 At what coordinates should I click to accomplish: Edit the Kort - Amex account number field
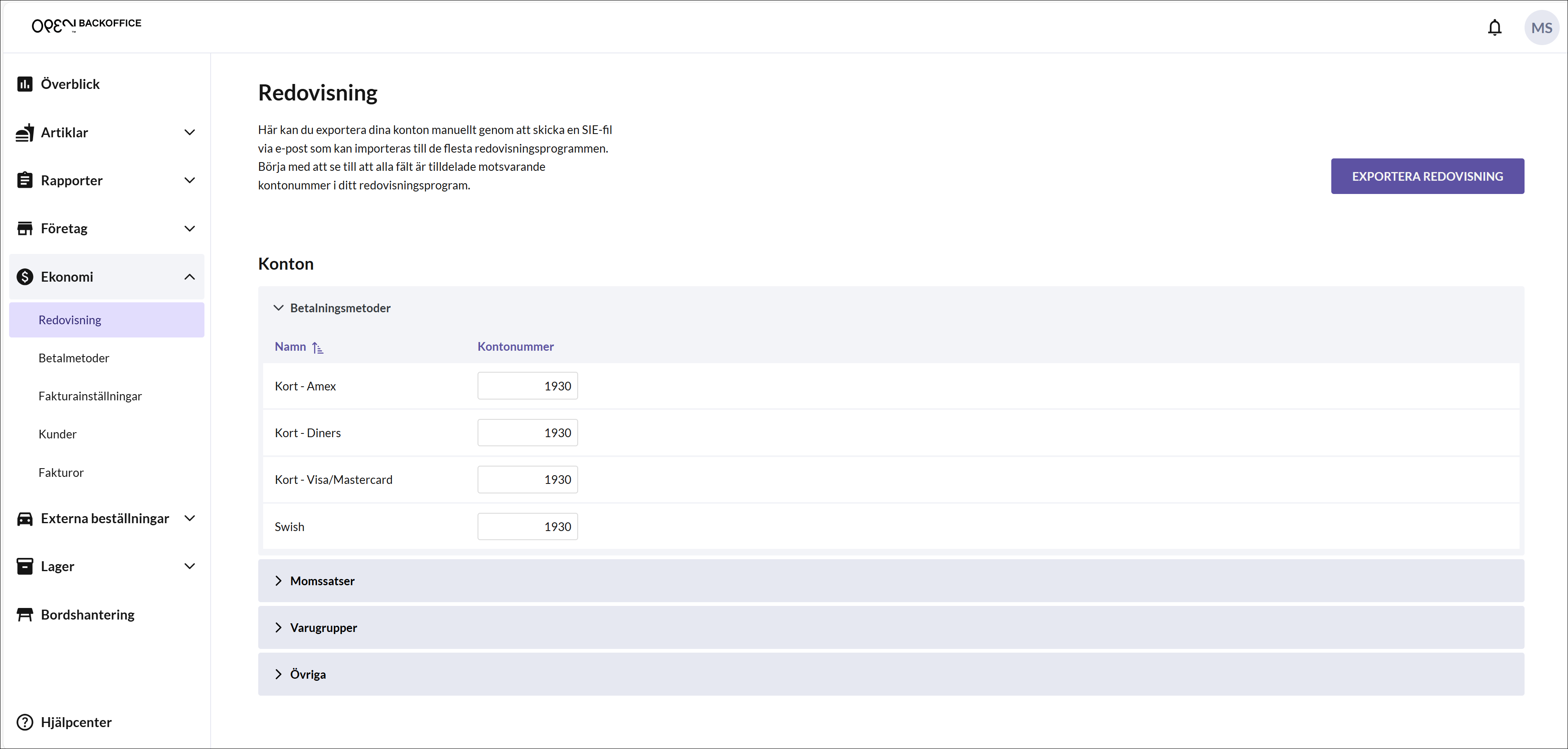[x=528, y=386]
